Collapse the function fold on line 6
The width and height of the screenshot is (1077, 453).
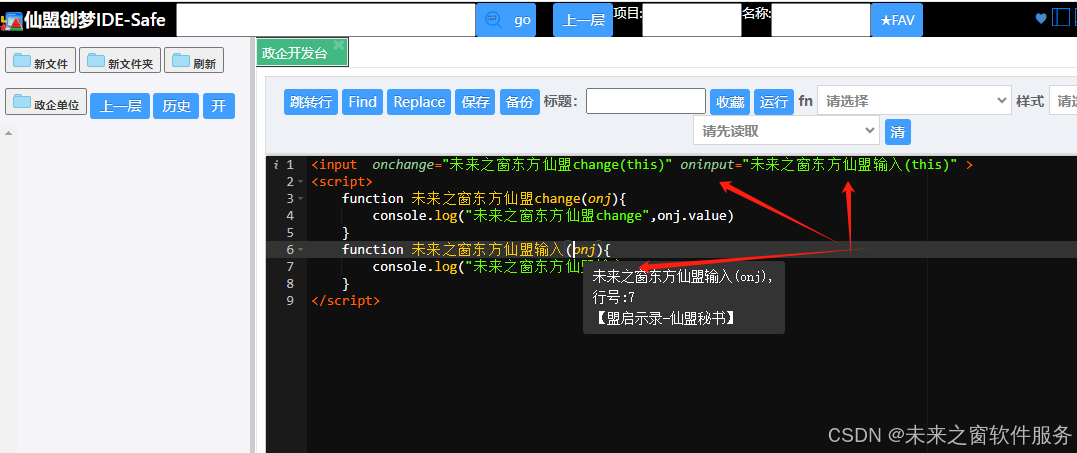click(301, 250)
